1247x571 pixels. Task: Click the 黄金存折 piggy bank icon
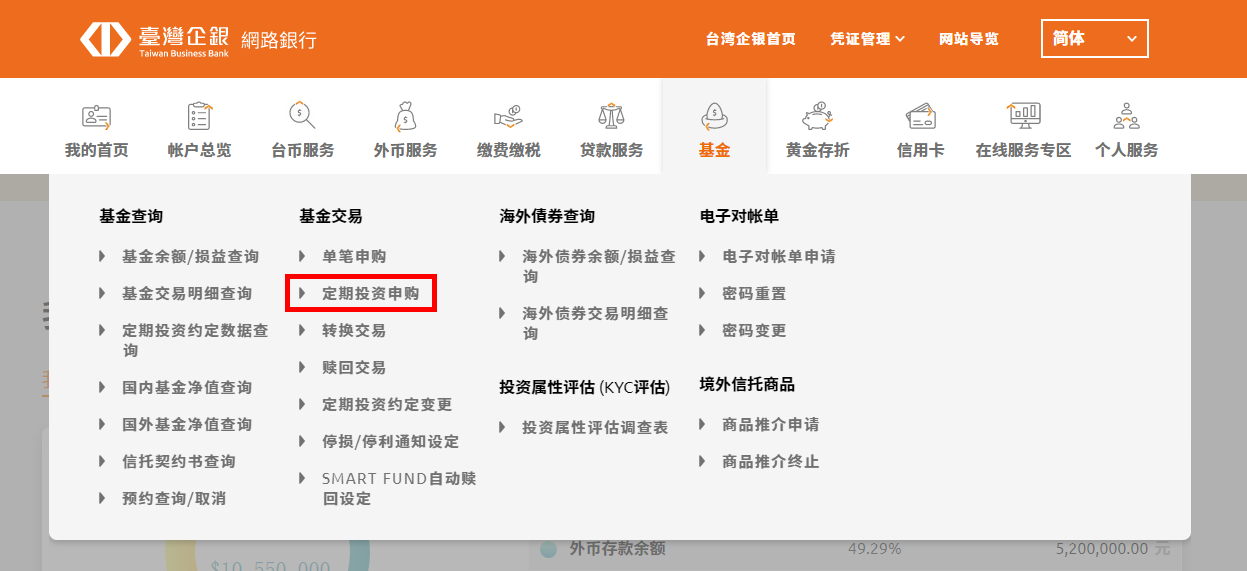817,117
